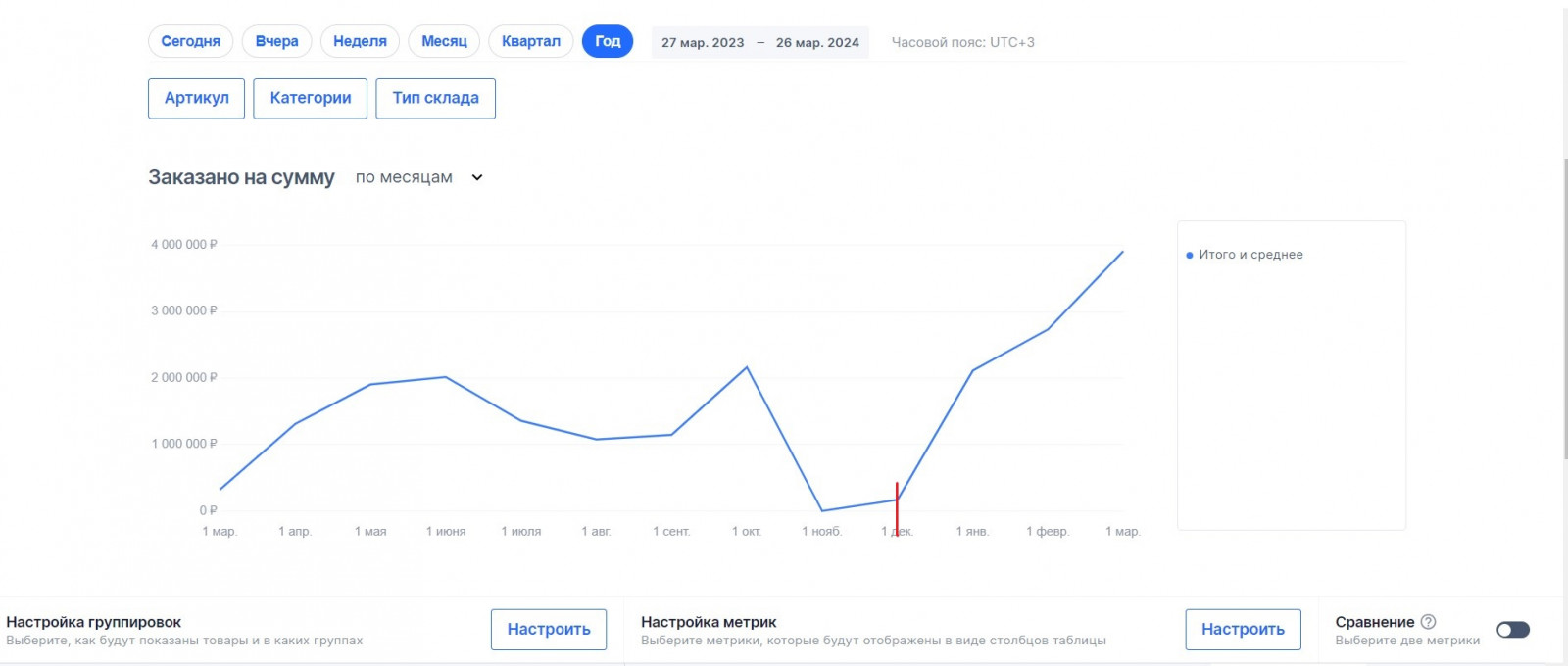Click Настроить for Настройка группировок

click(x=549, y=629)
